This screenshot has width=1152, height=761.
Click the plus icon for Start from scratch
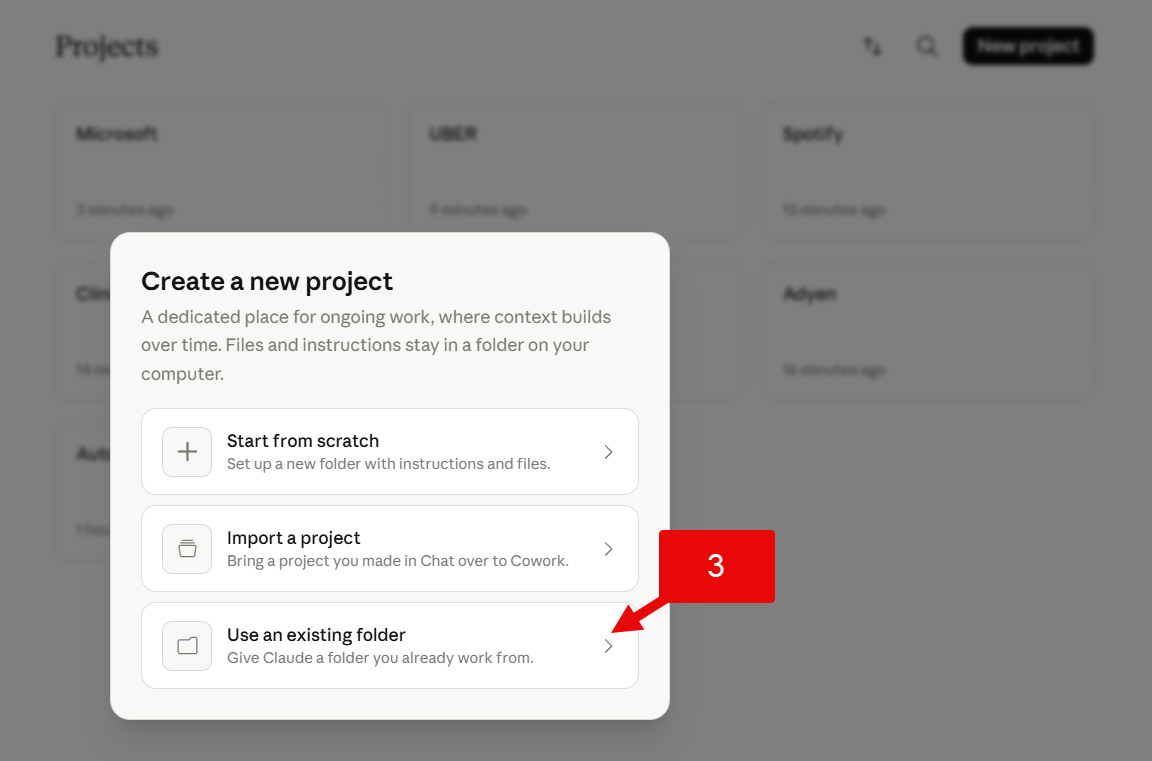pyautogui.click(x=187, y=452)
